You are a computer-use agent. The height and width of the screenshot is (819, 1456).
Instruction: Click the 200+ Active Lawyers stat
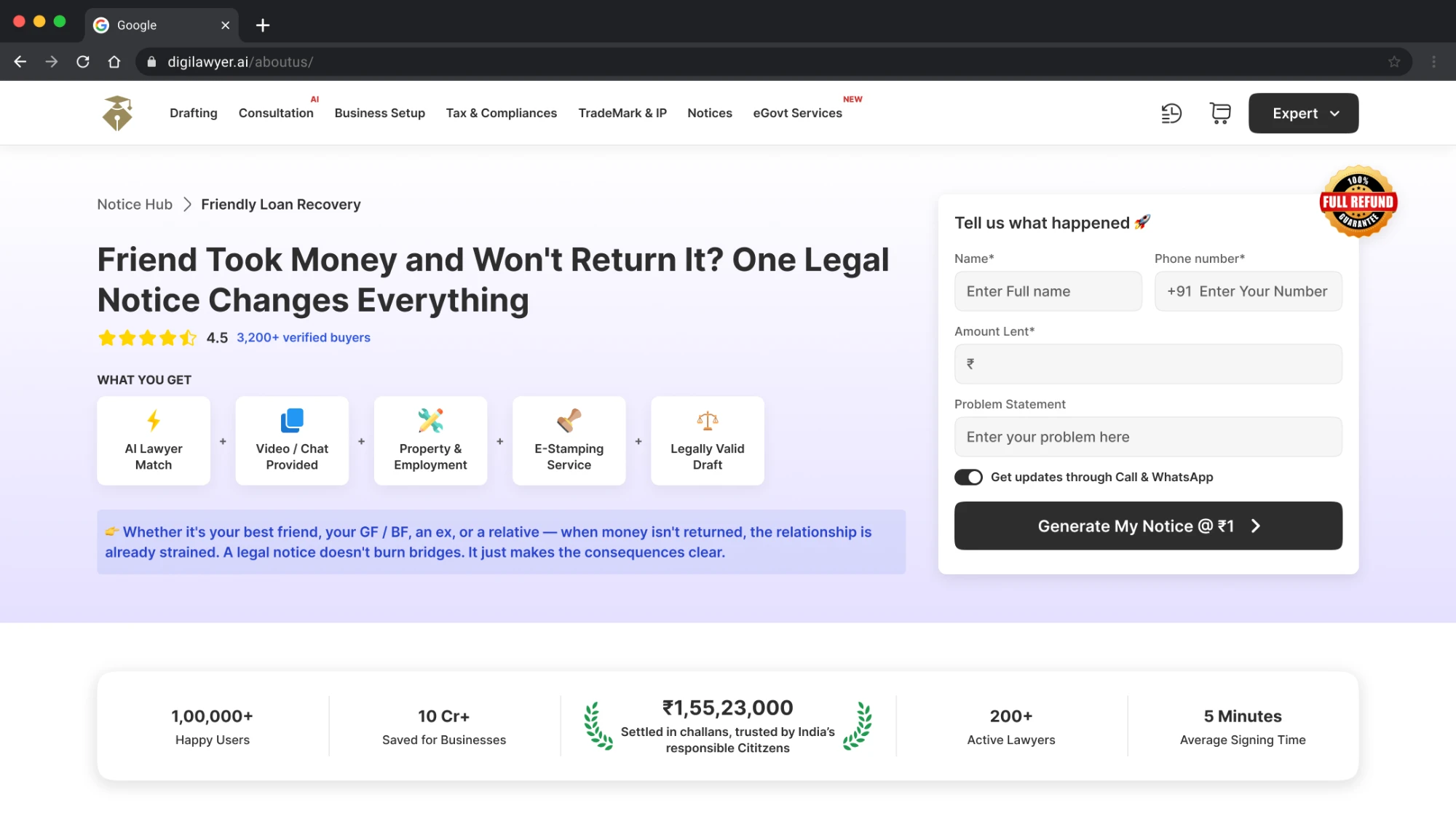[x=1011, y=727]
